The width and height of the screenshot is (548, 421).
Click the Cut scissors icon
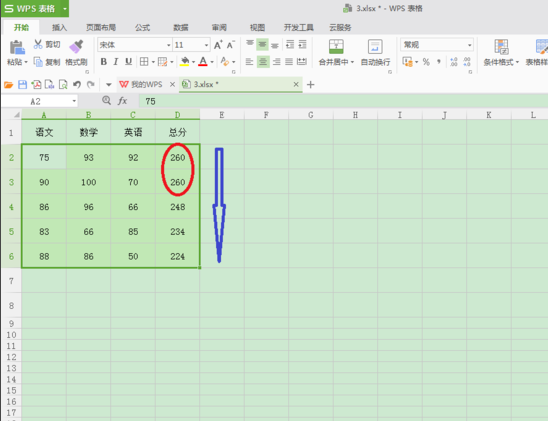tap(38, 44)
